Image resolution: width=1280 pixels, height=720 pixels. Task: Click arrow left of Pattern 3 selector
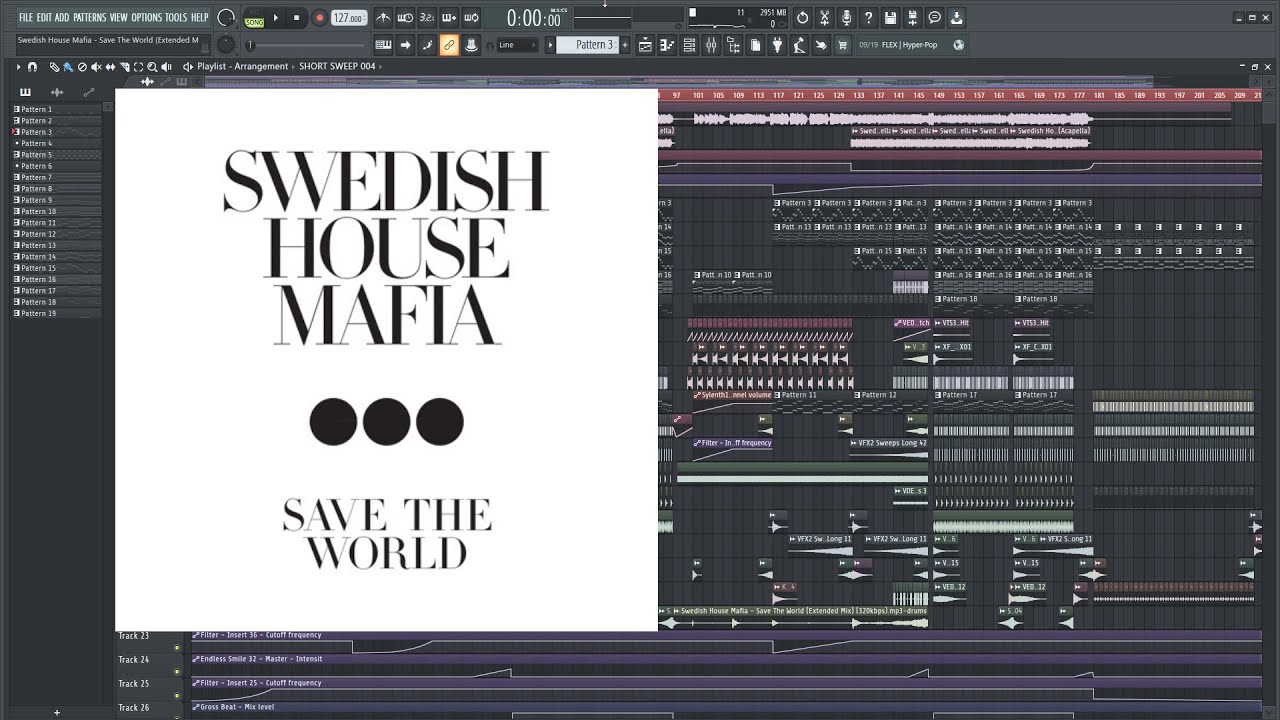550,45
